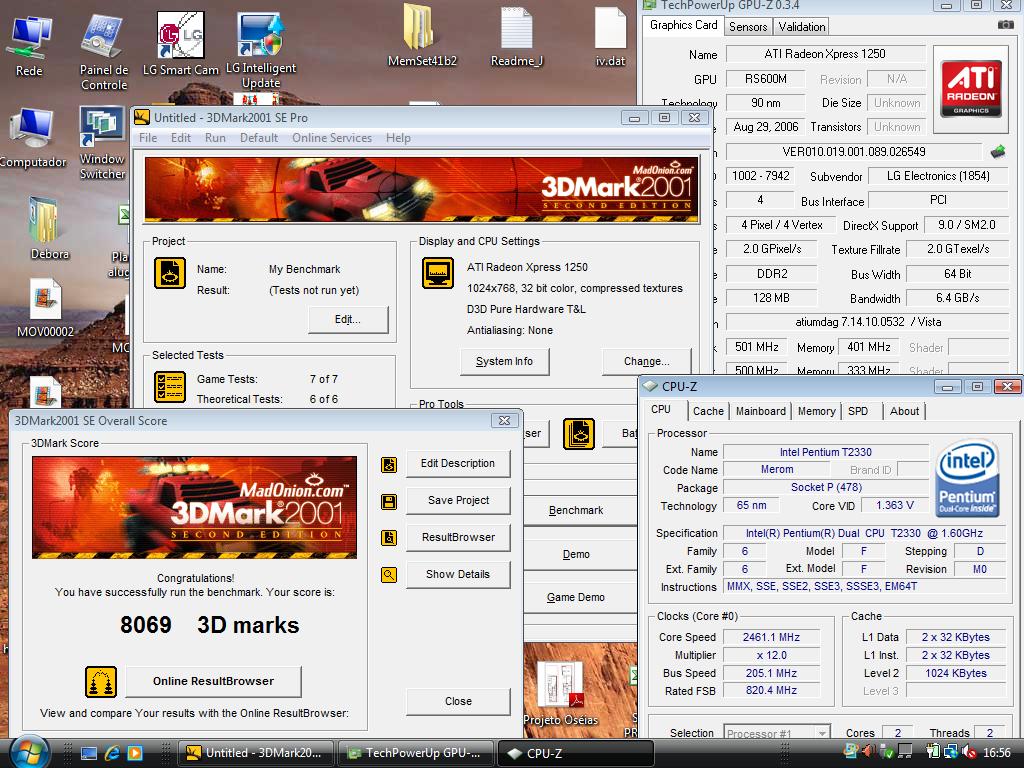1024x768 pixels.
Task: Click the Show Details magnifier icon
Action: click(389, 575)
